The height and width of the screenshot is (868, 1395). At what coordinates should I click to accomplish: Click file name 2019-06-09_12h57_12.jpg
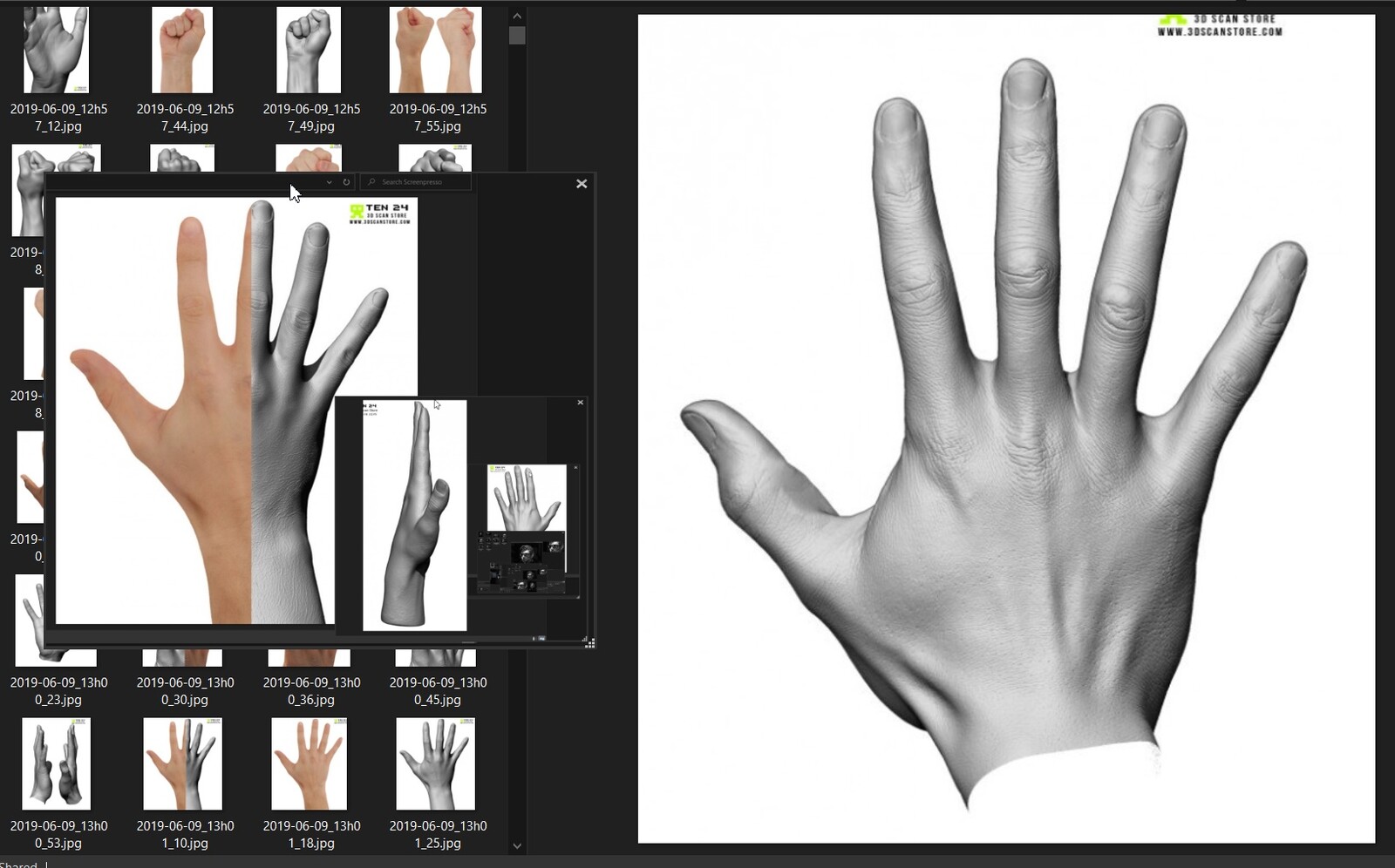(x=59, y=118)
